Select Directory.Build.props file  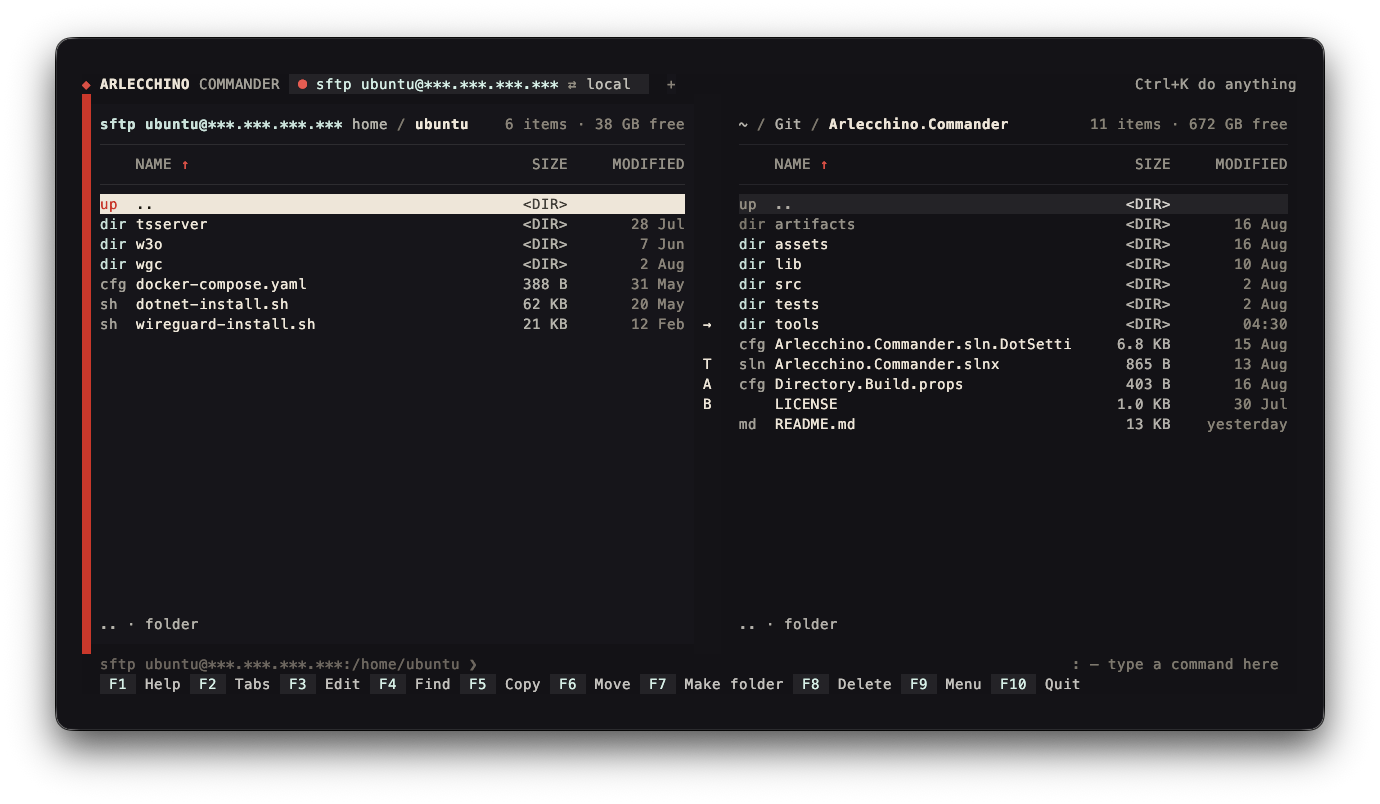coord(1013,384)
